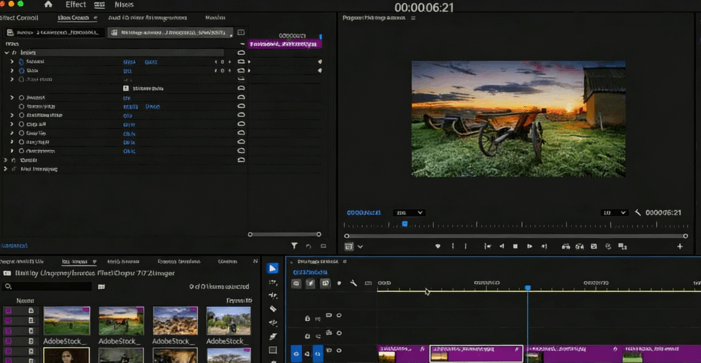Click the Extract button
This screenshot has width=701, height=363.
(x=580, y=246)
